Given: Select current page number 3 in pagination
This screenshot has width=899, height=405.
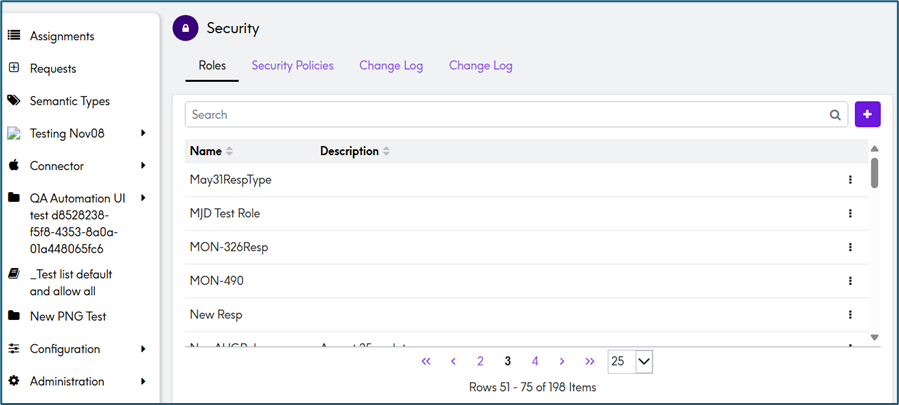Looking at the screenshot, I should 507,361.
